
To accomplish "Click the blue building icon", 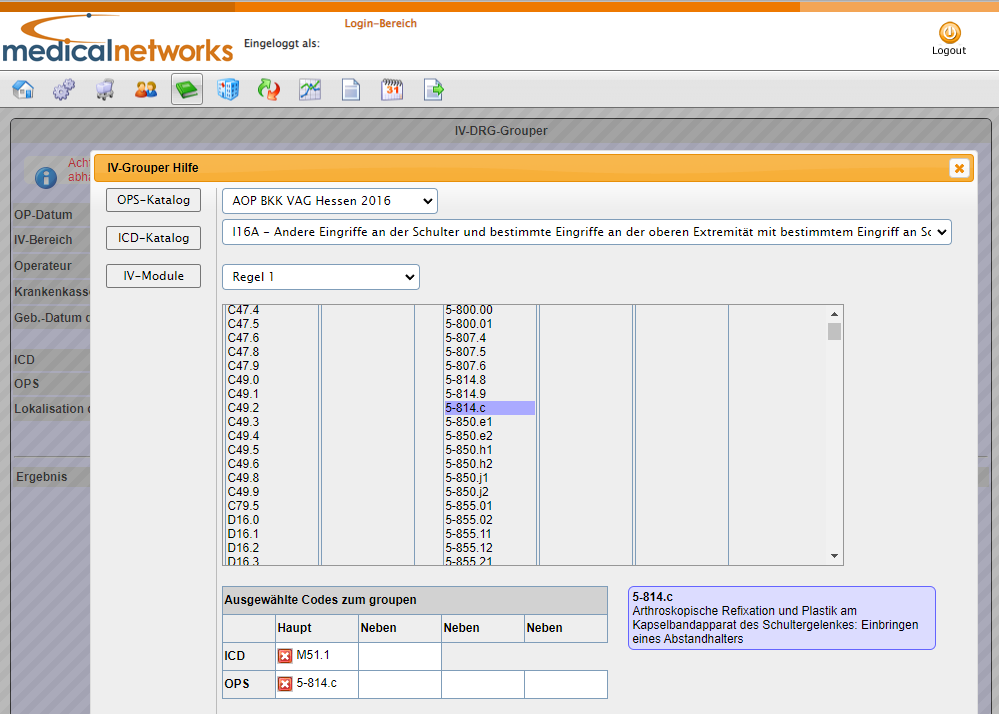I will [227, 89].
